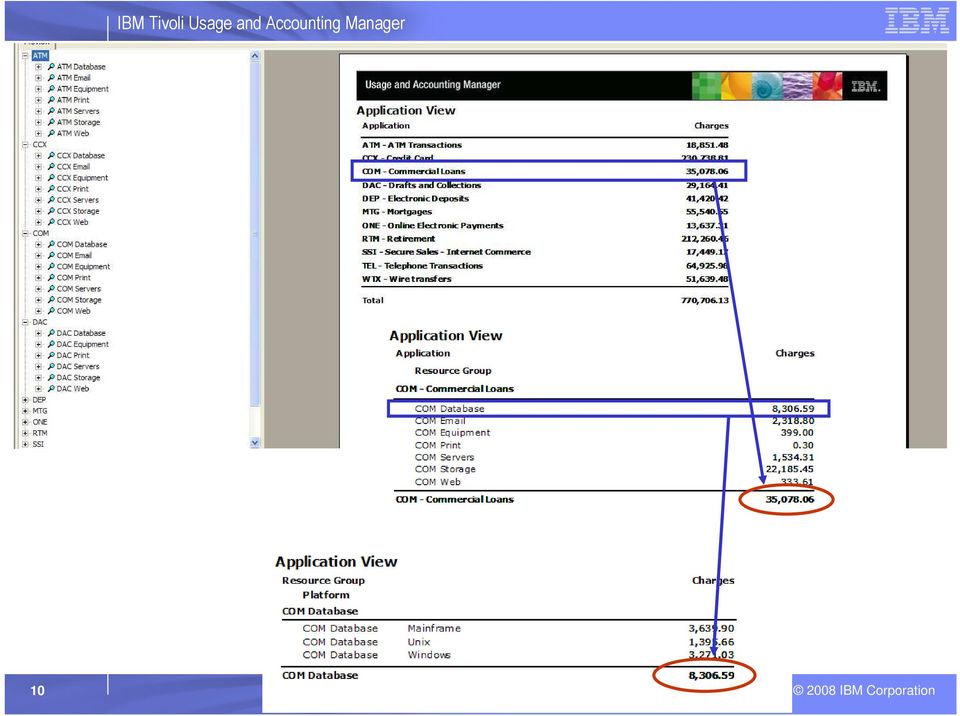
Task: Click the tree panel scroll up arrow
Action: click(x=255, y=56)
